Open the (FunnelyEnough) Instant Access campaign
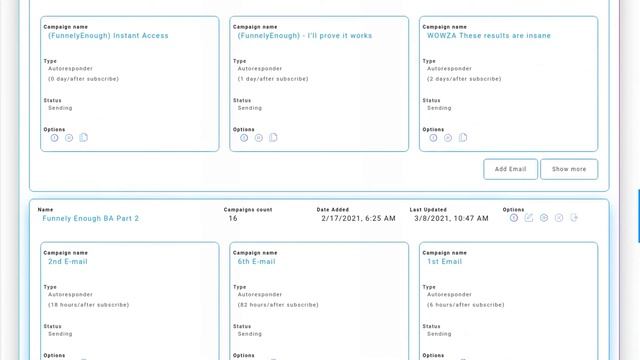Screen dimensions: 640x360 coord(108,36)
